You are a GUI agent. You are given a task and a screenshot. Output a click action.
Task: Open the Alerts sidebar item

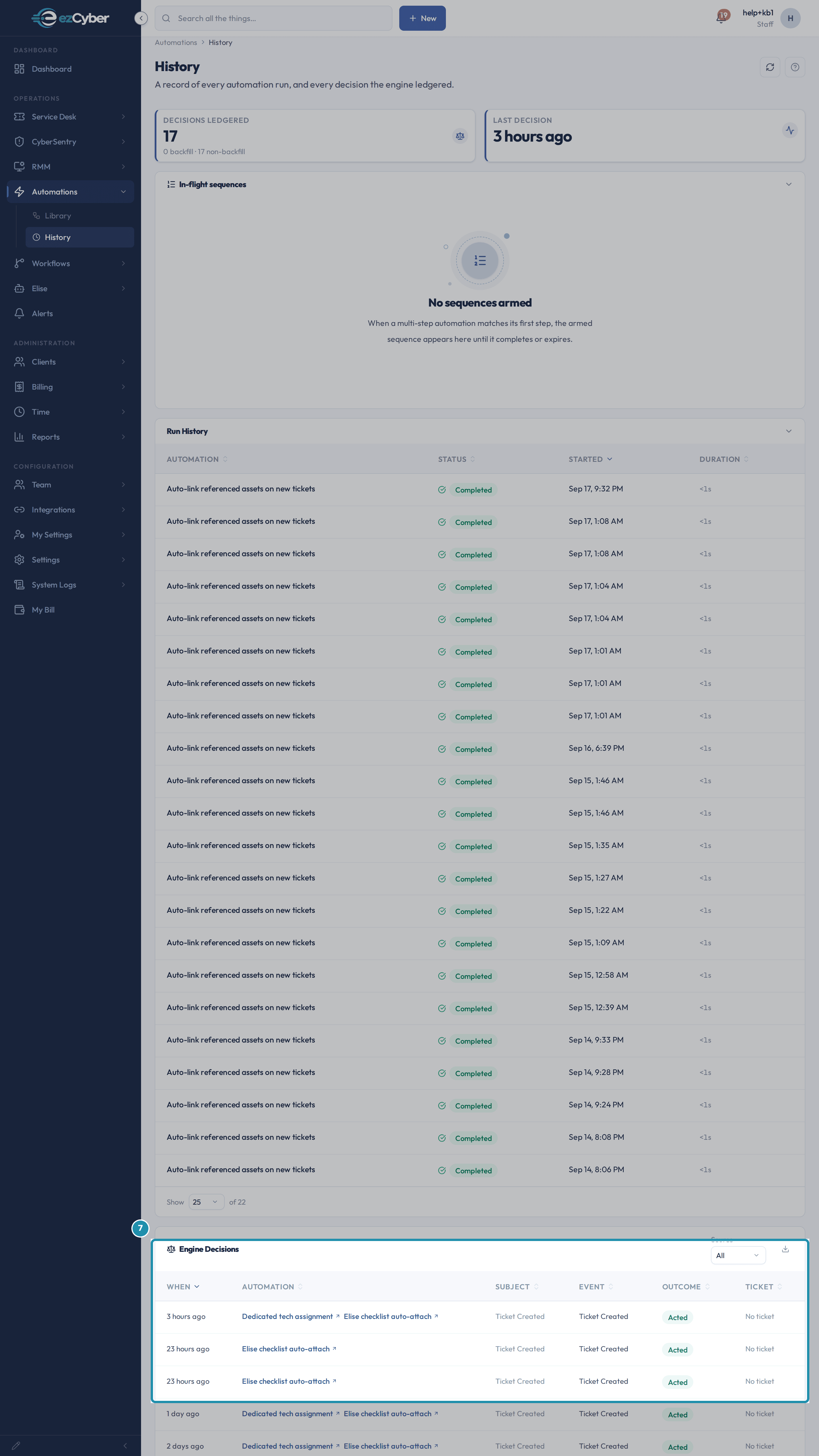pos(70,314)
